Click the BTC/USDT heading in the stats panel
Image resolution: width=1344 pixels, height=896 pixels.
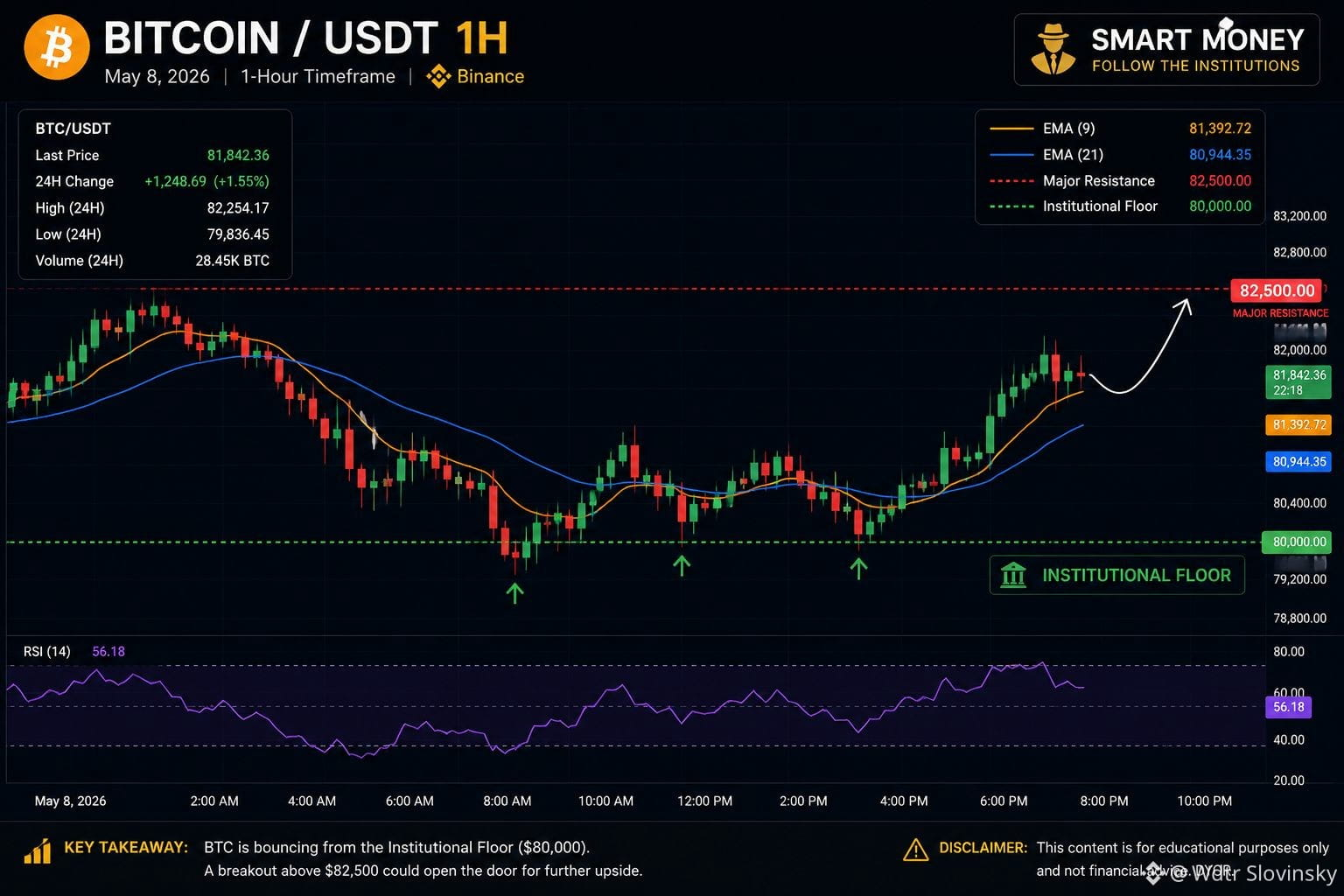pos(73,129)
